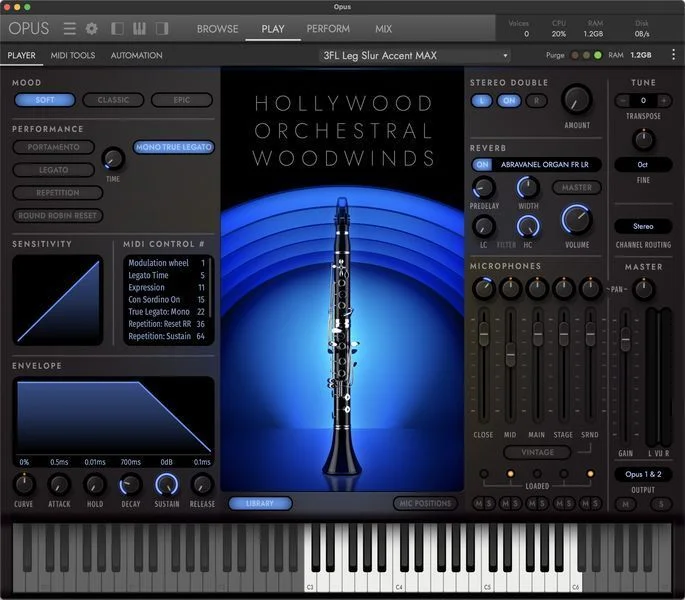Screen dimensions: 685x600
Task: Enable Portamento performance mode
Action: click(53, 147)
